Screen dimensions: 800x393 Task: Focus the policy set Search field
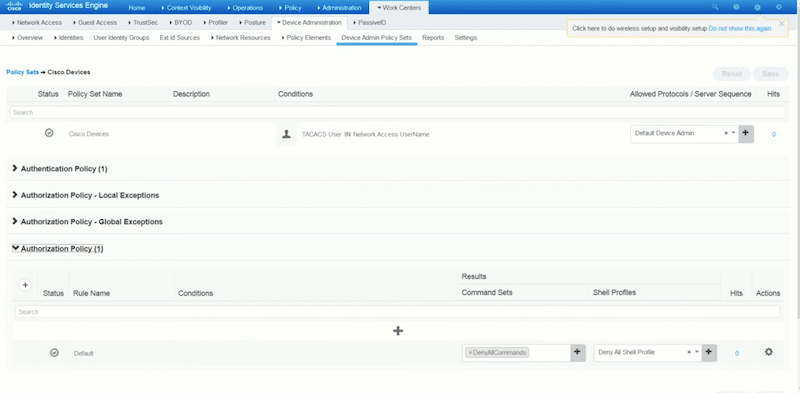398,112
